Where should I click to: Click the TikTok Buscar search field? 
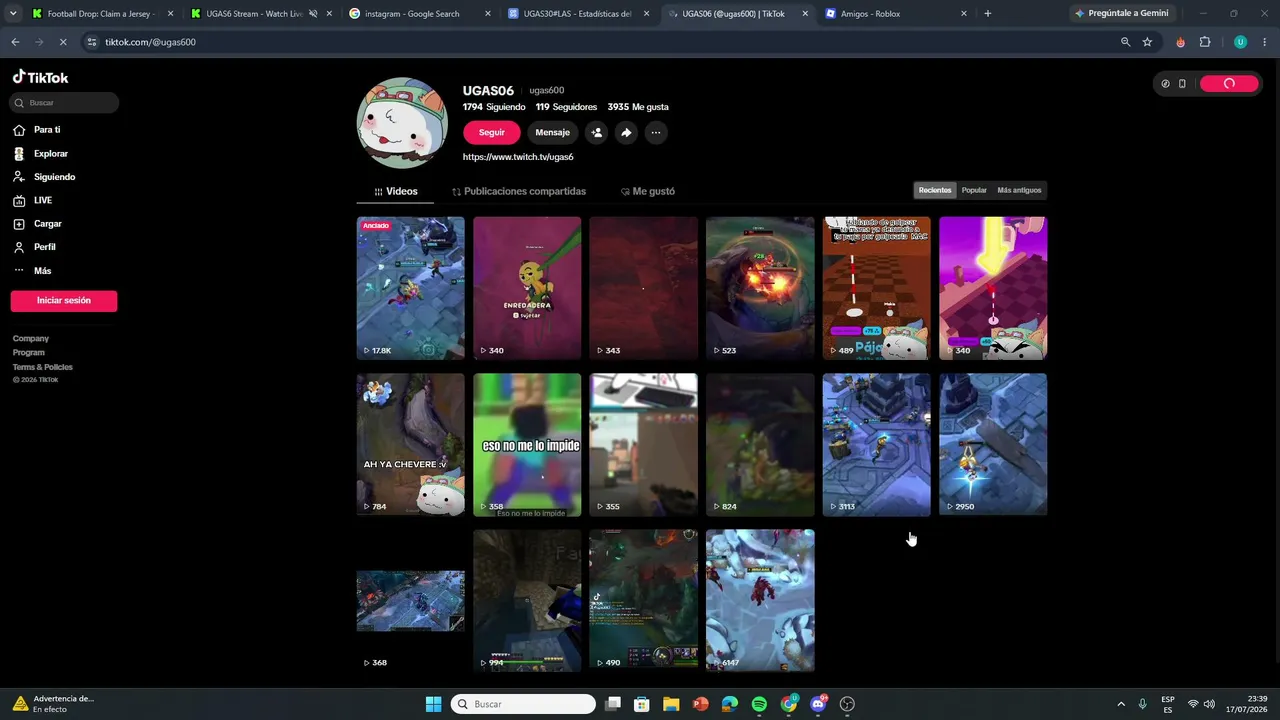[x=64, y=103]
